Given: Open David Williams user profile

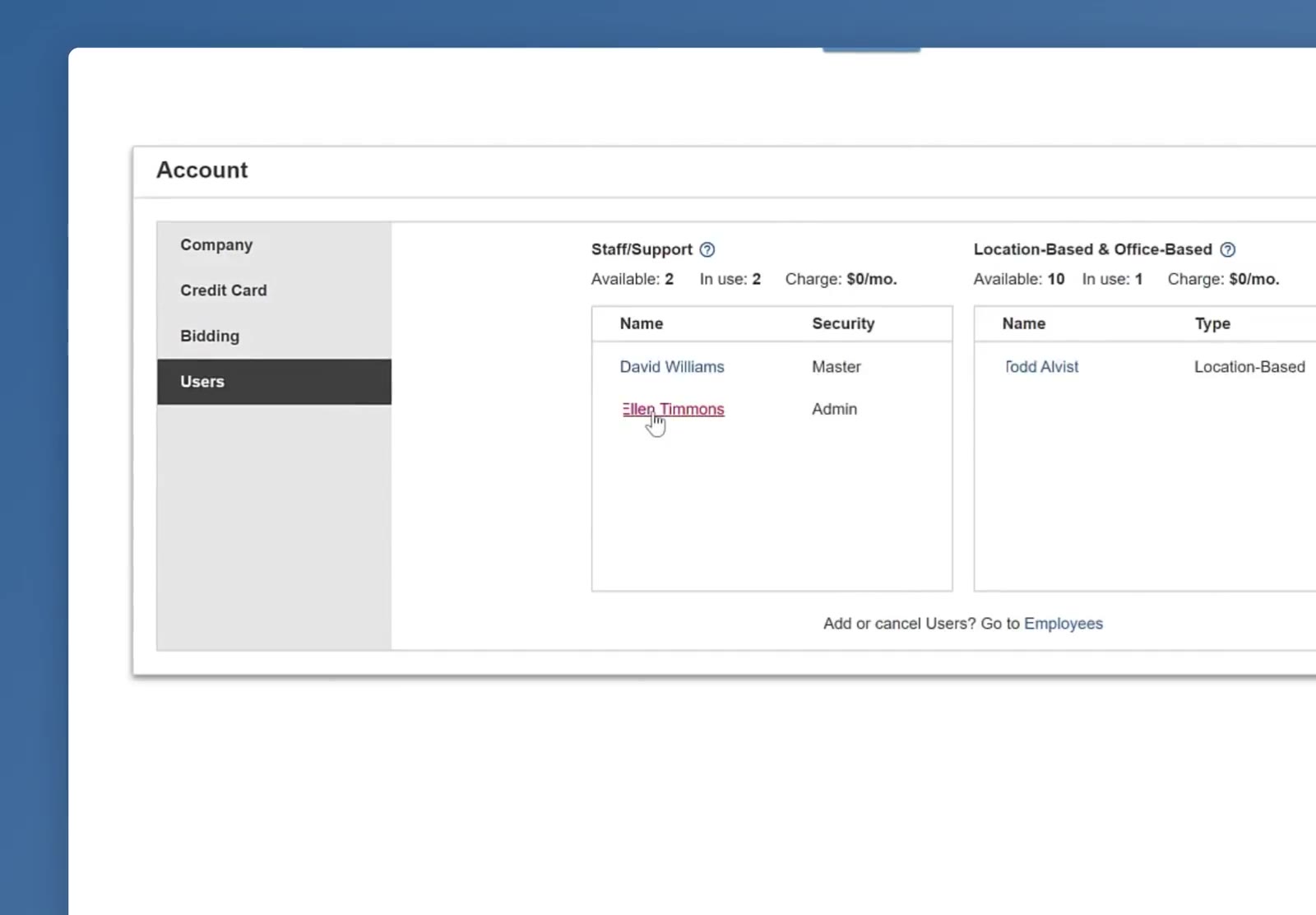Looking at the screenshot, I should pyautogui.click(x=672, y=367).
